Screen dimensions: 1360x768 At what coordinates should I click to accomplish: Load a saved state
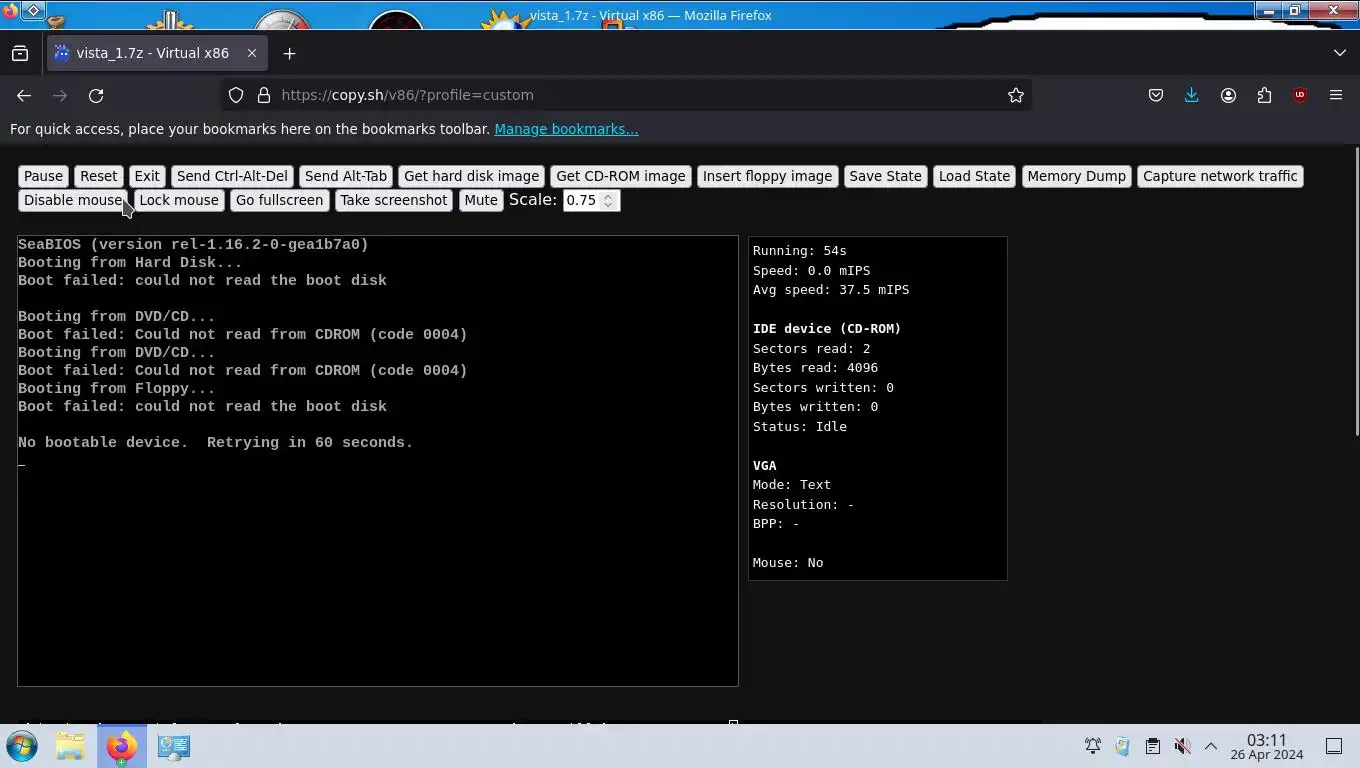pos(974,176)
